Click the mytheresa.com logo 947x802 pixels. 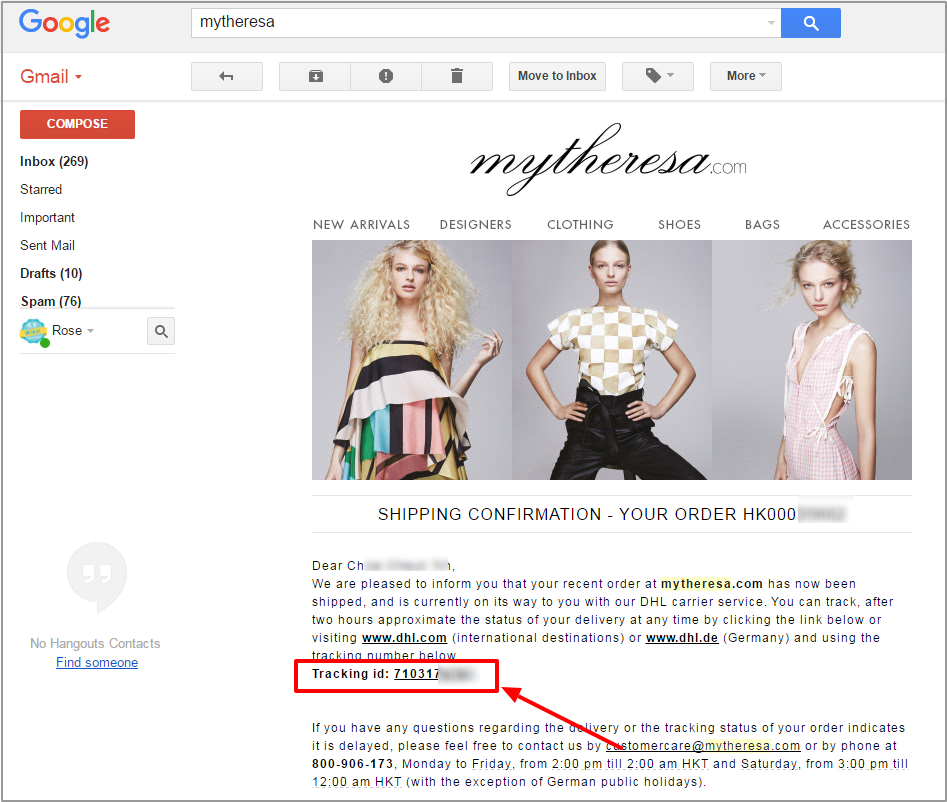point(608,159)
